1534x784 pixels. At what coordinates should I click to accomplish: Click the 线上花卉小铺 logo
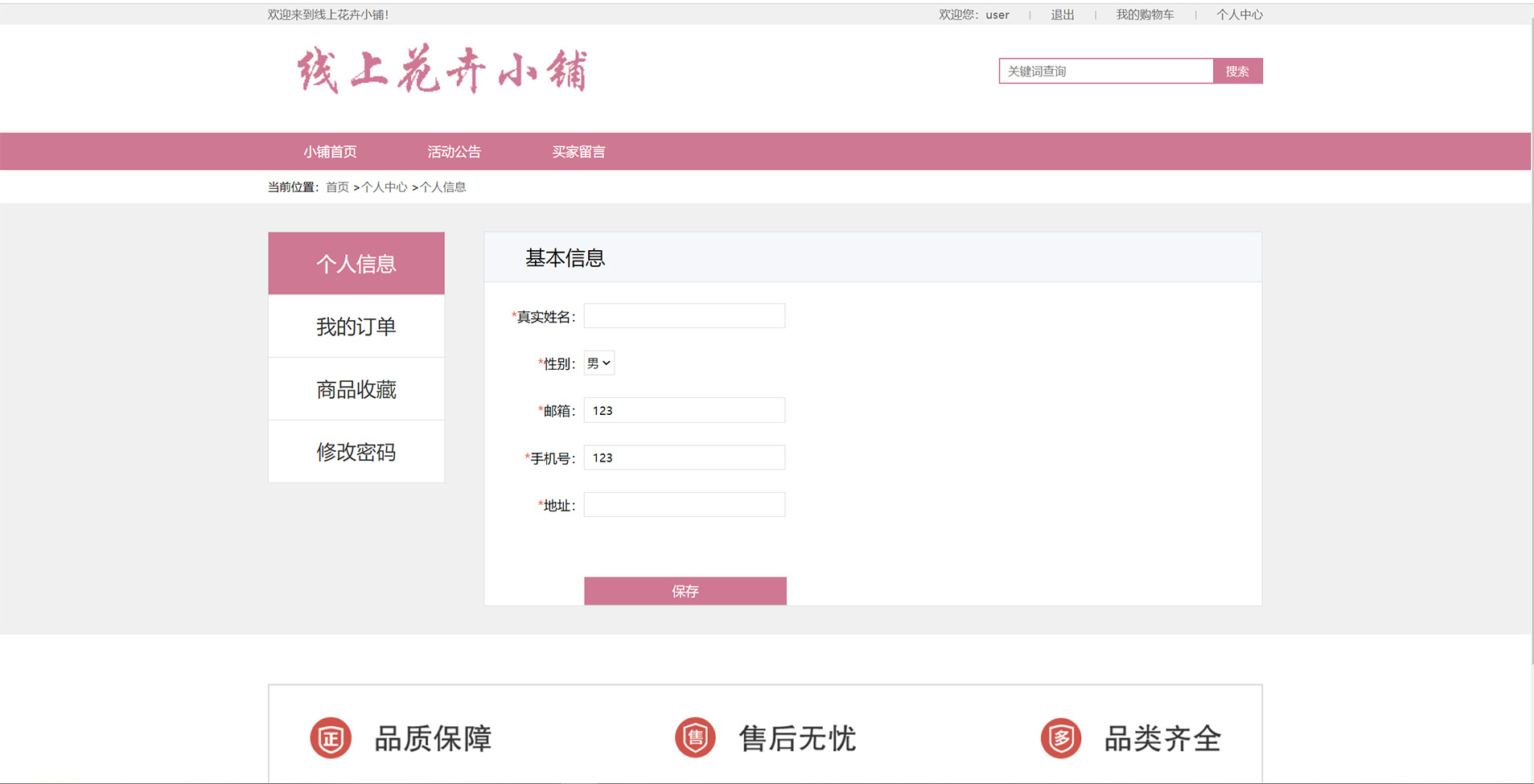click(442, 70)
